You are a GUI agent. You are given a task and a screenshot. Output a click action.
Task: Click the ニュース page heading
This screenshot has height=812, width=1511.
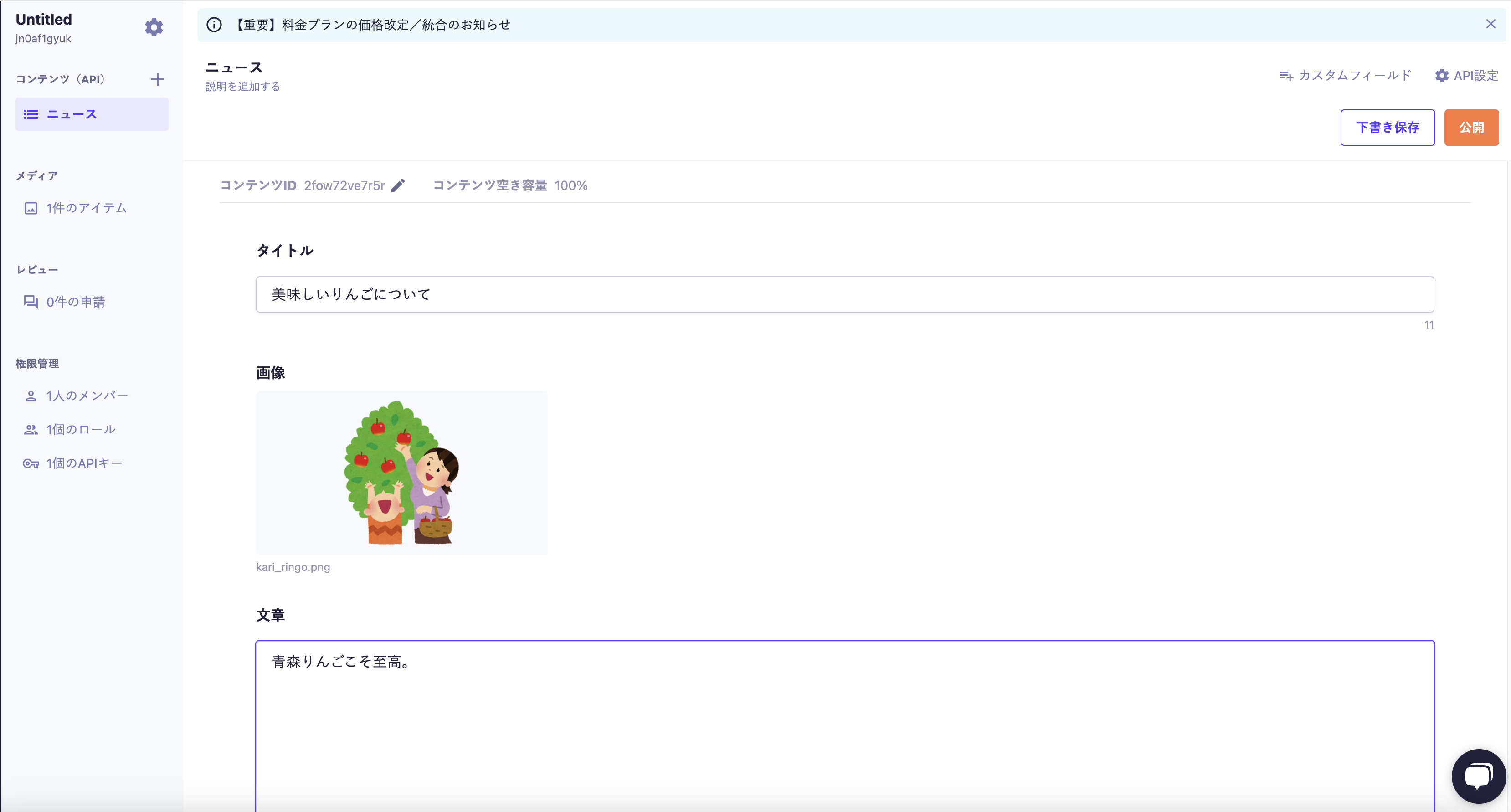click(233, 67)
